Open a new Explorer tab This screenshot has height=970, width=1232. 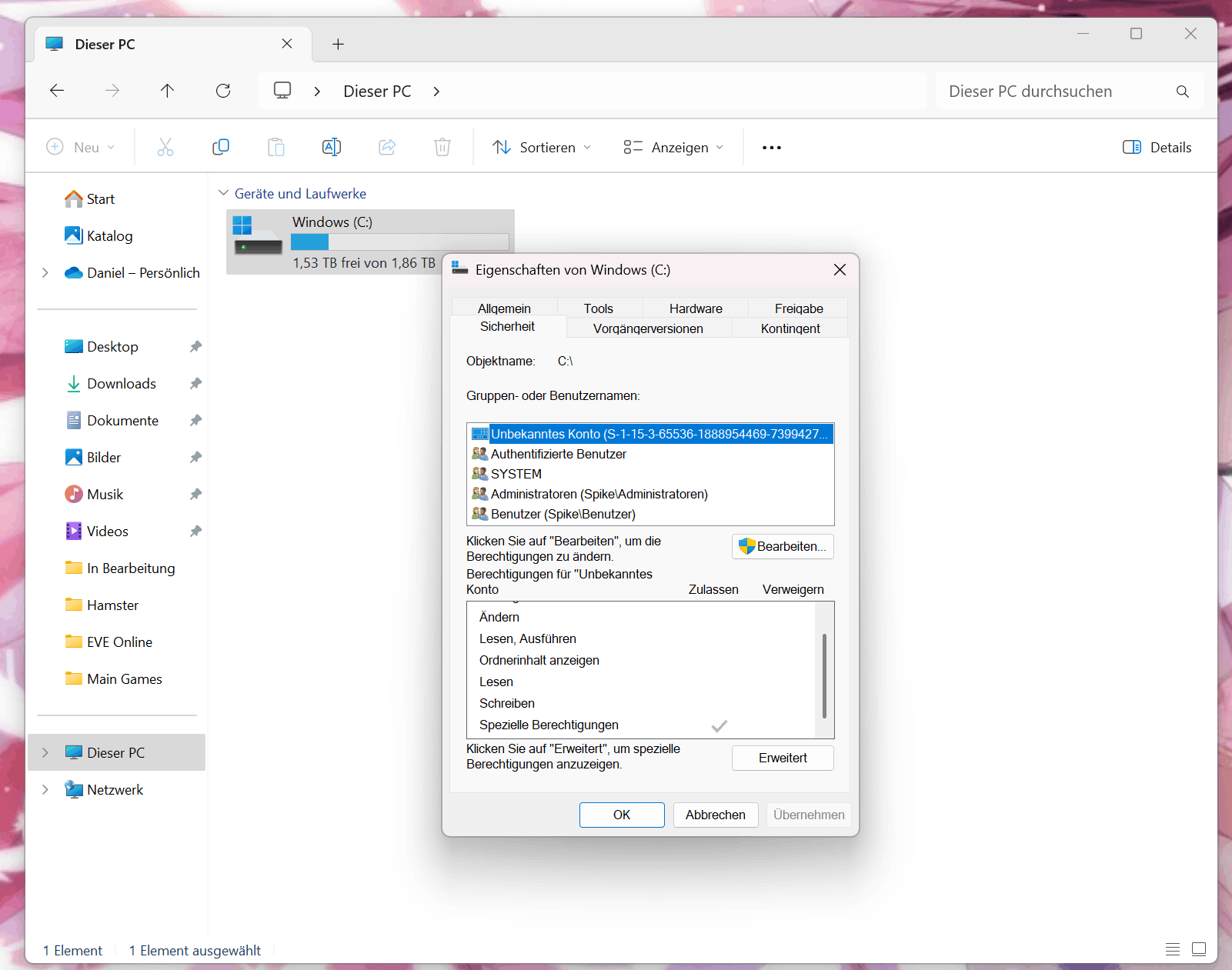click(x=338, y=44)
